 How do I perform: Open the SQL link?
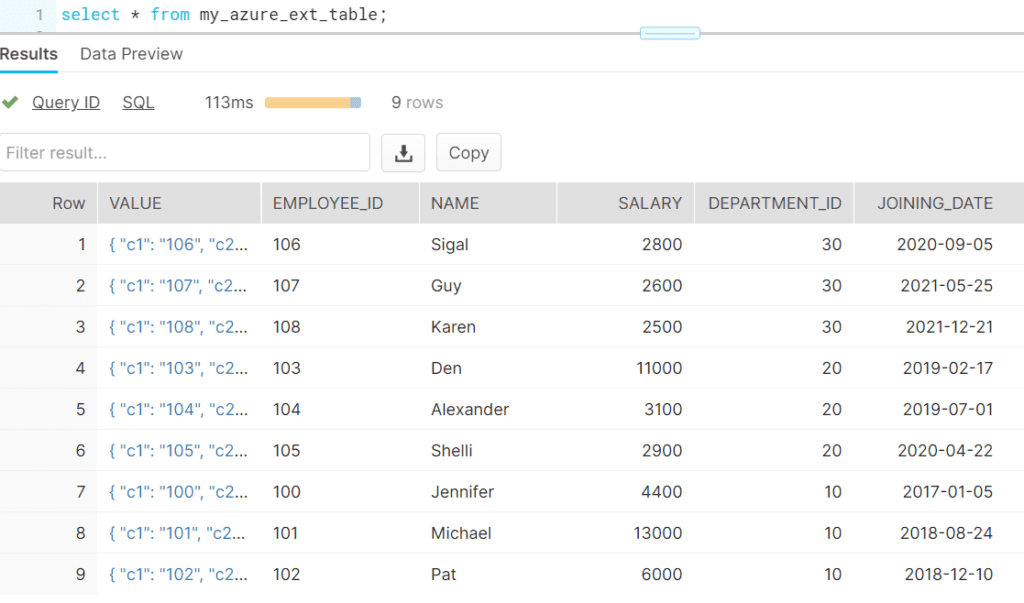pyautogui.click(x=138, y=103)
